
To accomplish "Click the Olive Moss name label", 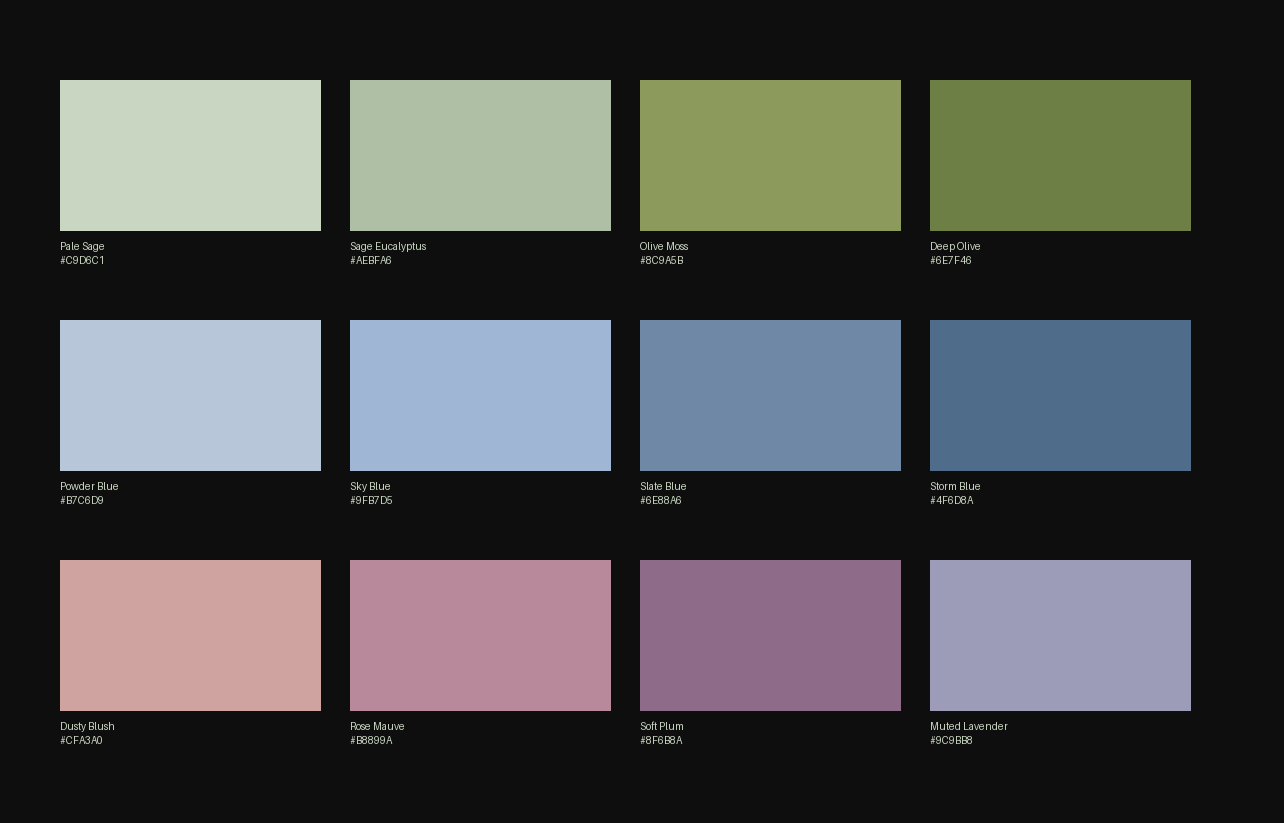I will coord(664,246).
